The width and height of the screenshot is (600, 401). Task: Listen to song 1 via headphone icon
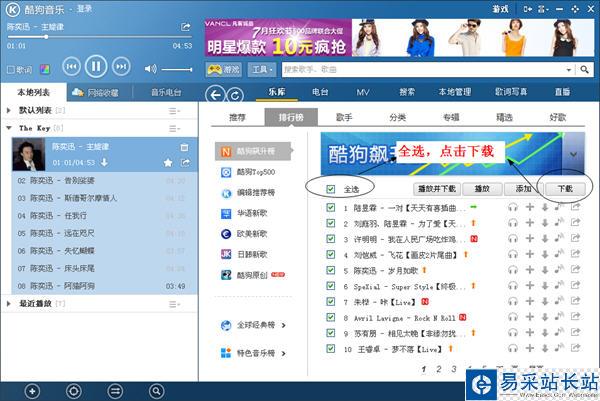click(513, 208)
